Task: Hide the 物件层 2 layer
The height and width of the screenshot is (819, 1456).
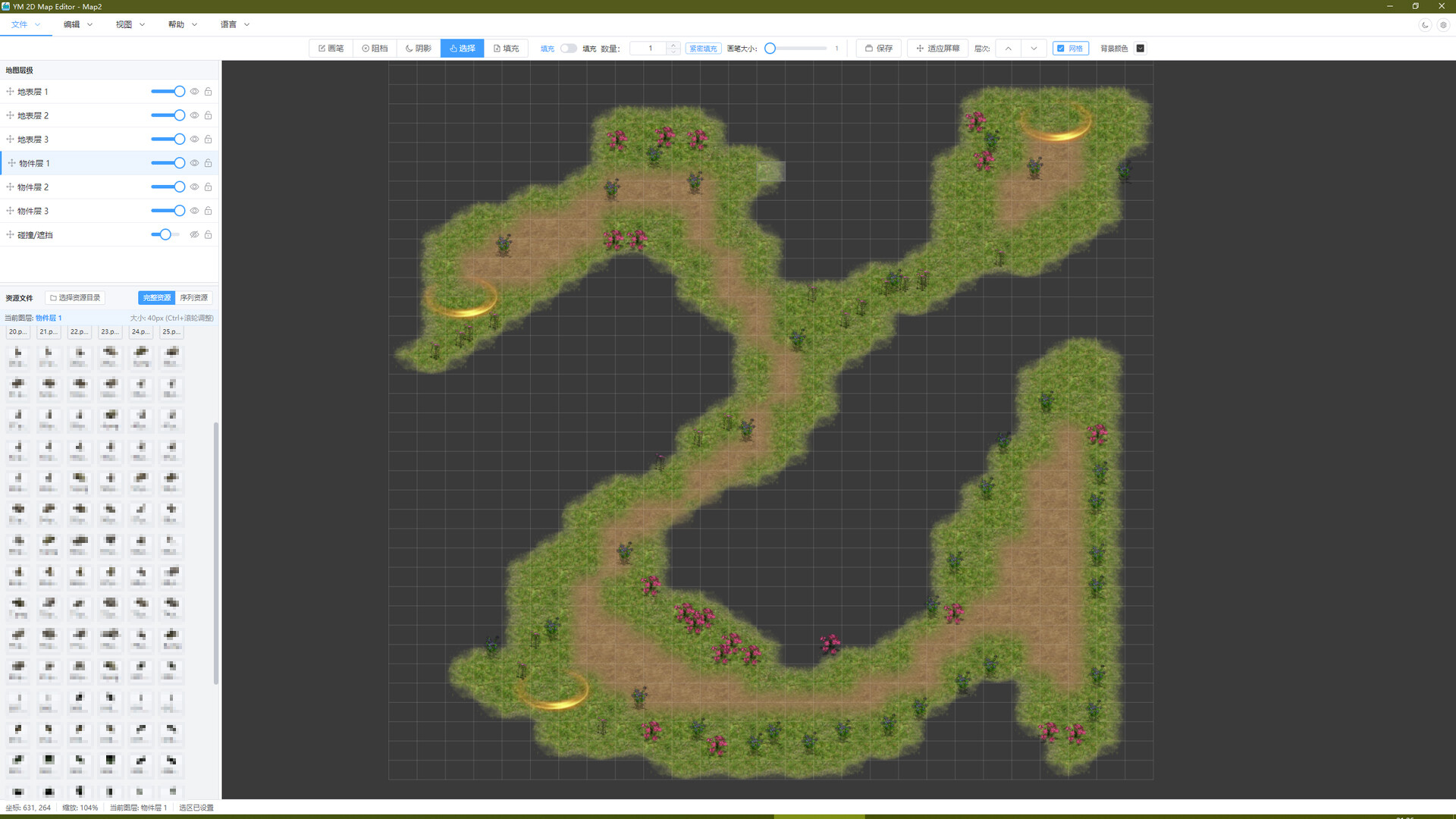Action: click(x=194, y=187)
